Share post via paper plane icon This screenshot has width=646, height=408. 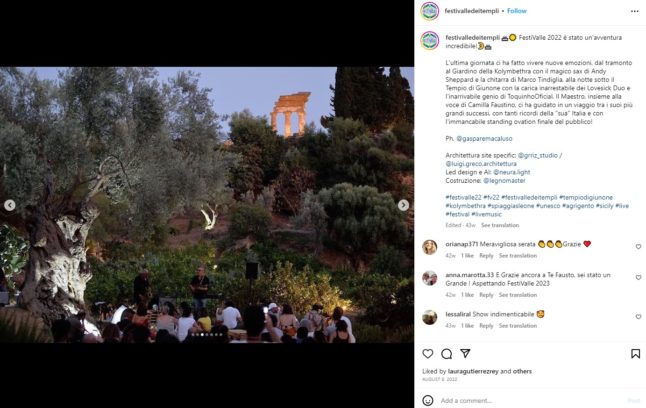point(465,353)
